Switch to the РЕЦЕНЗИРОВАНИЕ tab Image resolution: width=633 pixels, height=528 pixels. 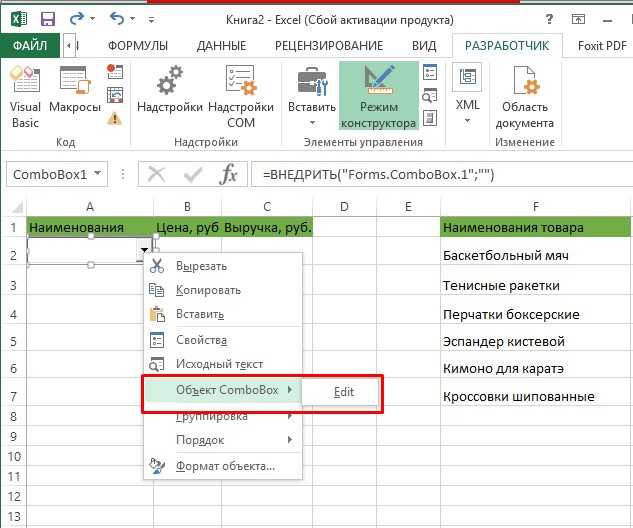(x=329, y=46)
